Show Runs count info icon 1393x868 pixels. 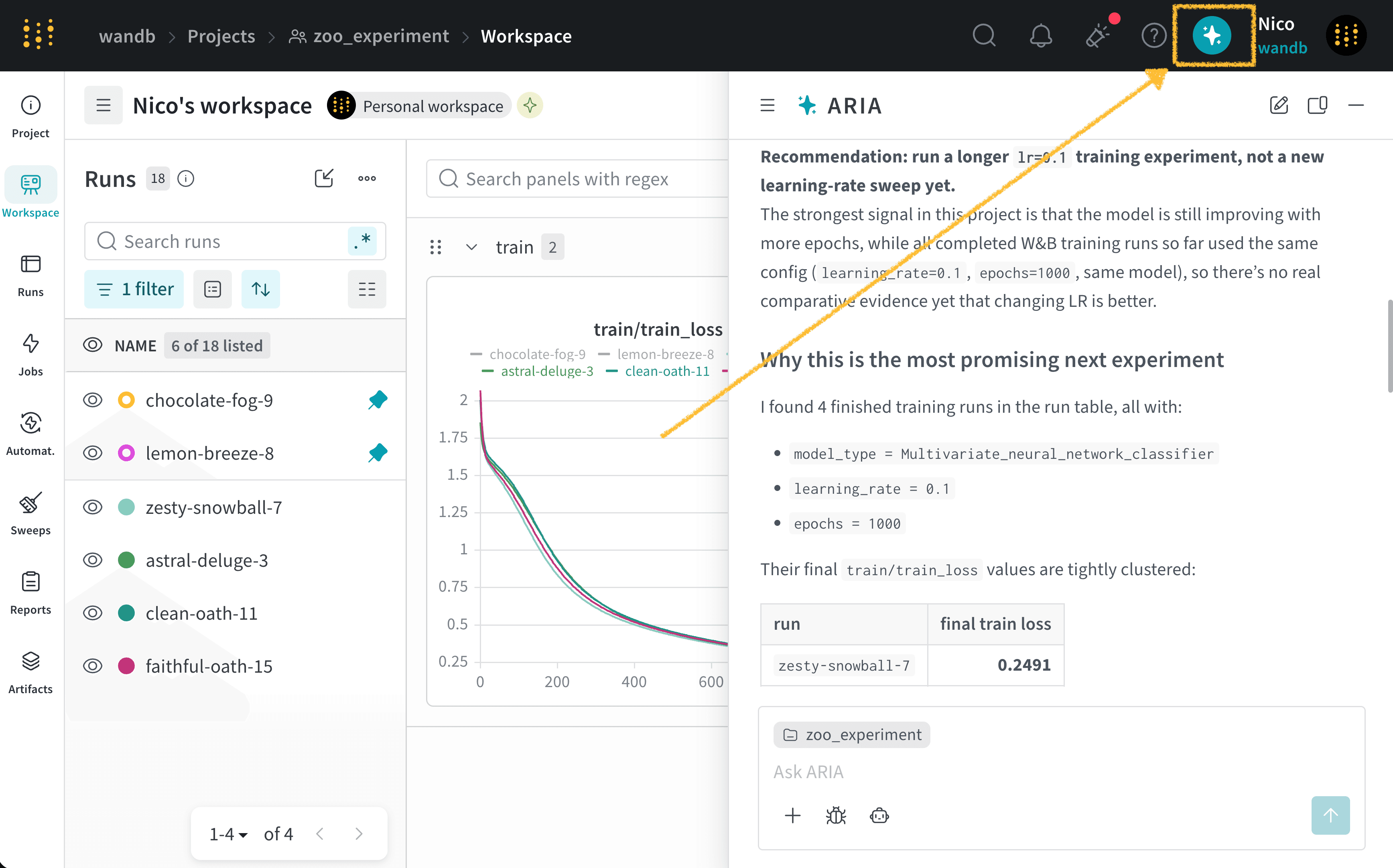coord(185,179)
